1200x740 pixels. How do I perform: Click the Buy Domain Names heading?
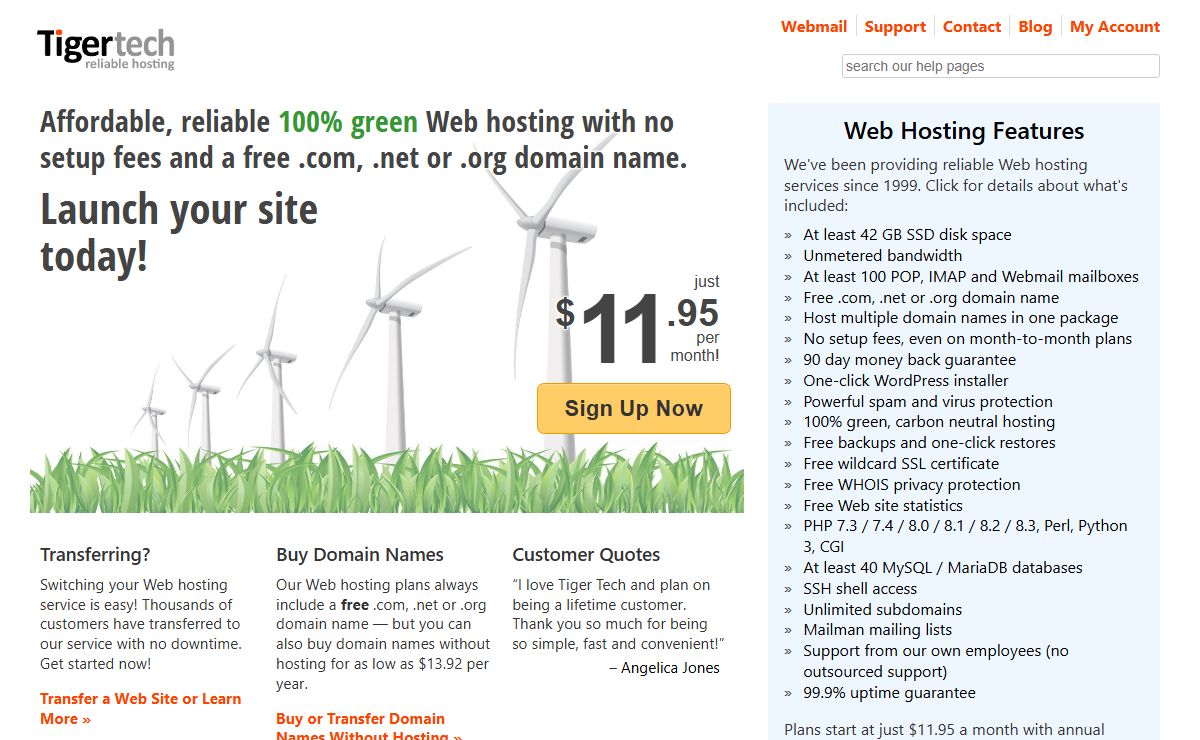click(360, 555)
